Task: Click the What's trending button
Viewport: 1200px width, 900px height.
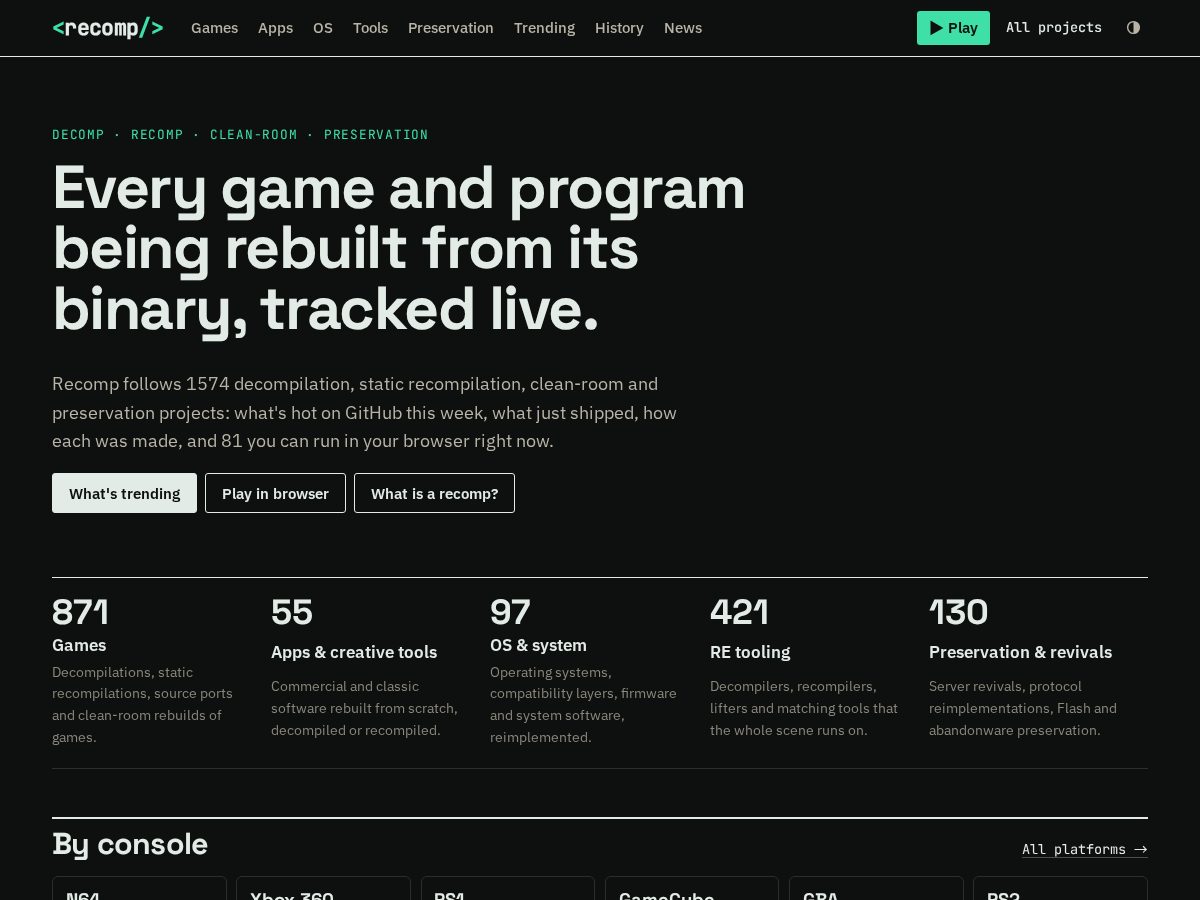Action: pos(124,493)
